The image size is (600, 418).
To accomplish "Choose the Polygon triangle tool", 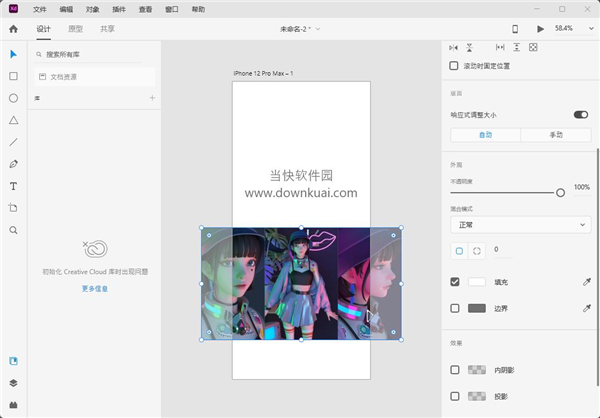I will coord(13,120).
